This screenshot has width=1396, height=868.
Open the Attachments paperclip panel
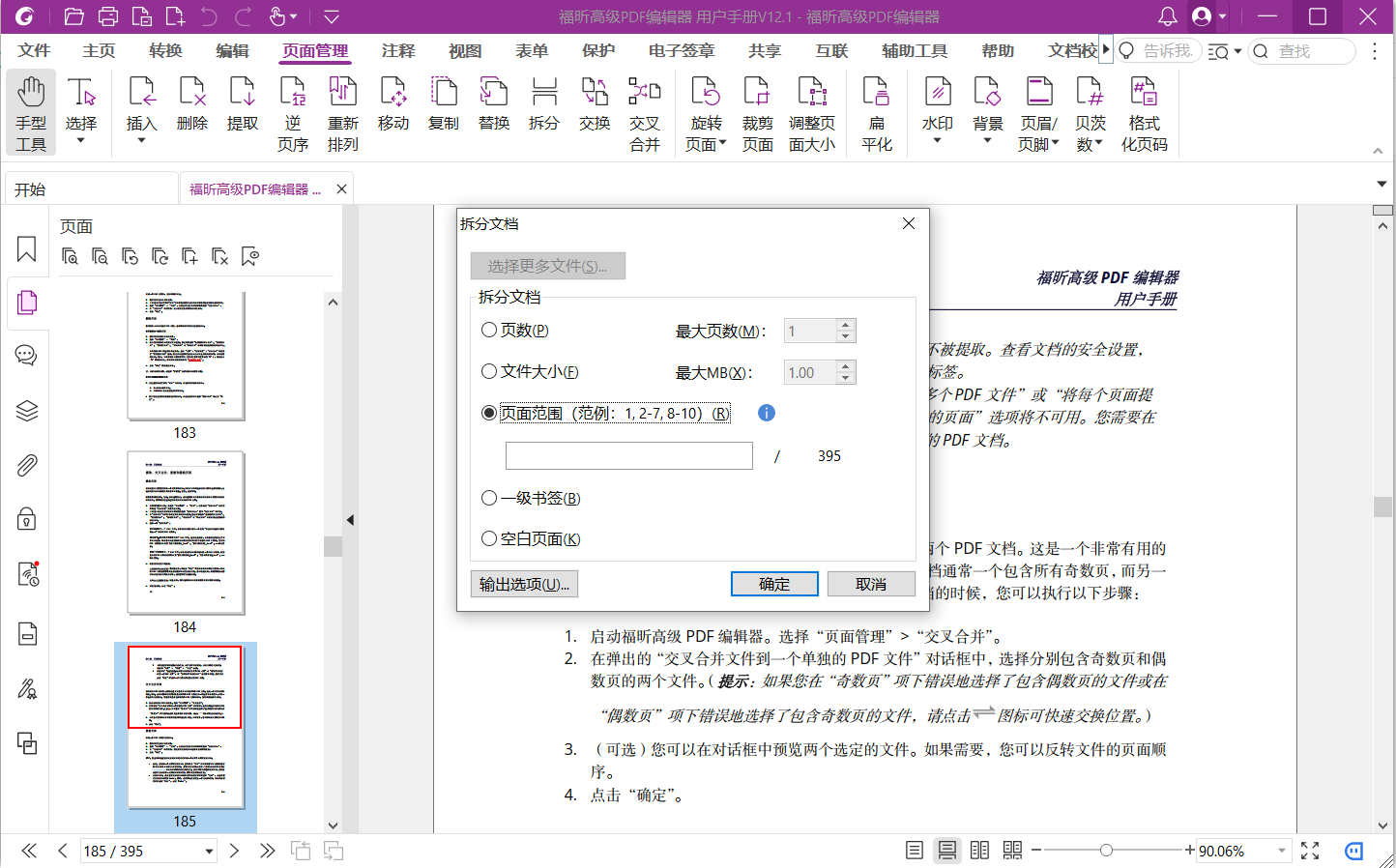27,466
